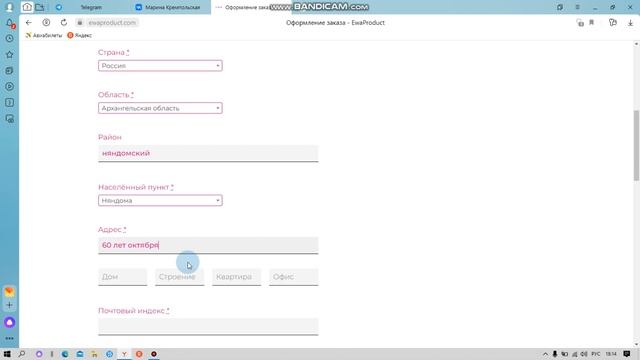Focus the Строение input field
The image size is (640, 360).
(x=180, y=277)
